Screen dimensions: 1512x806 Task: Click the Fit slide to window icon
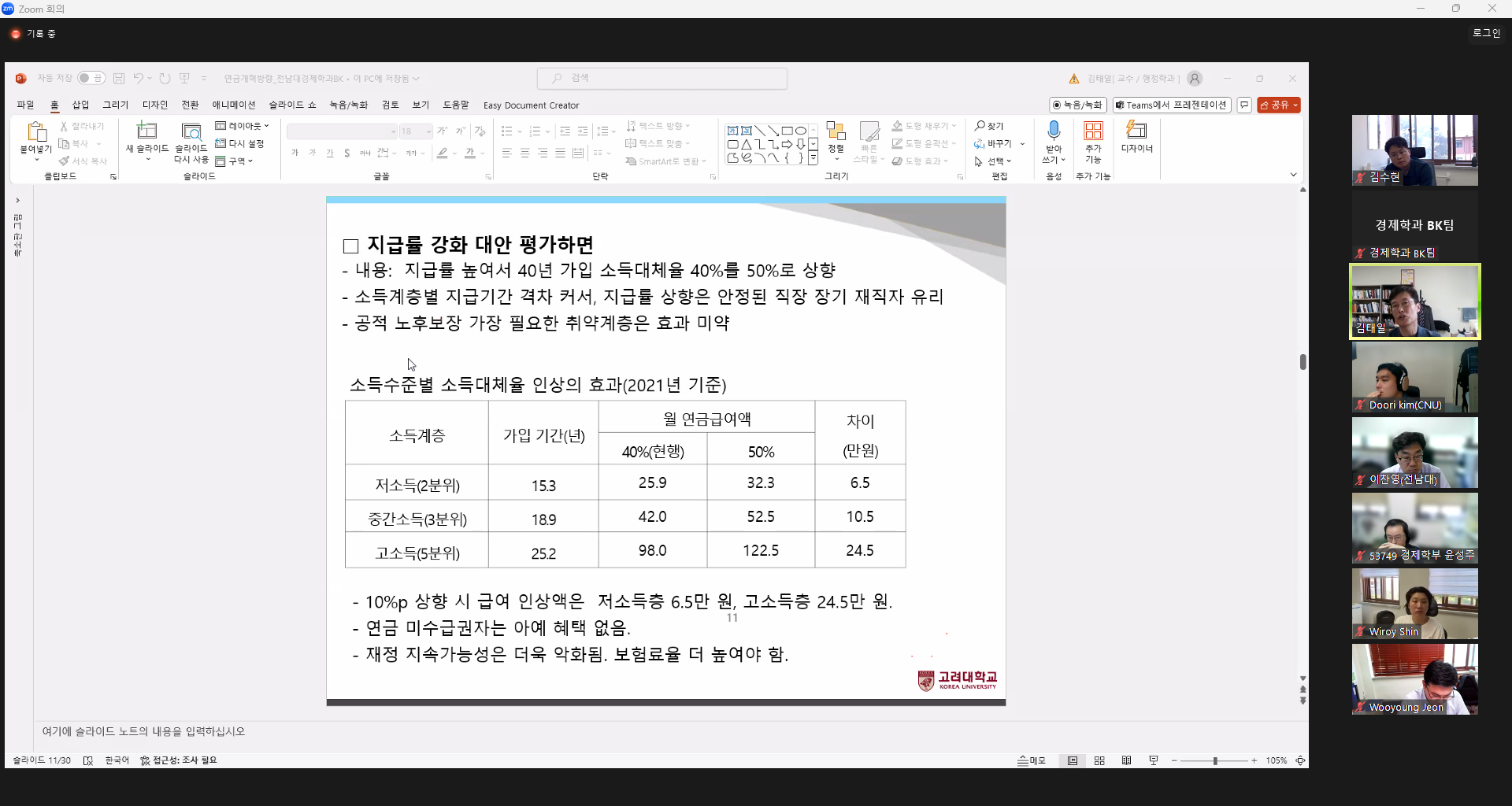coord(1300,761)
